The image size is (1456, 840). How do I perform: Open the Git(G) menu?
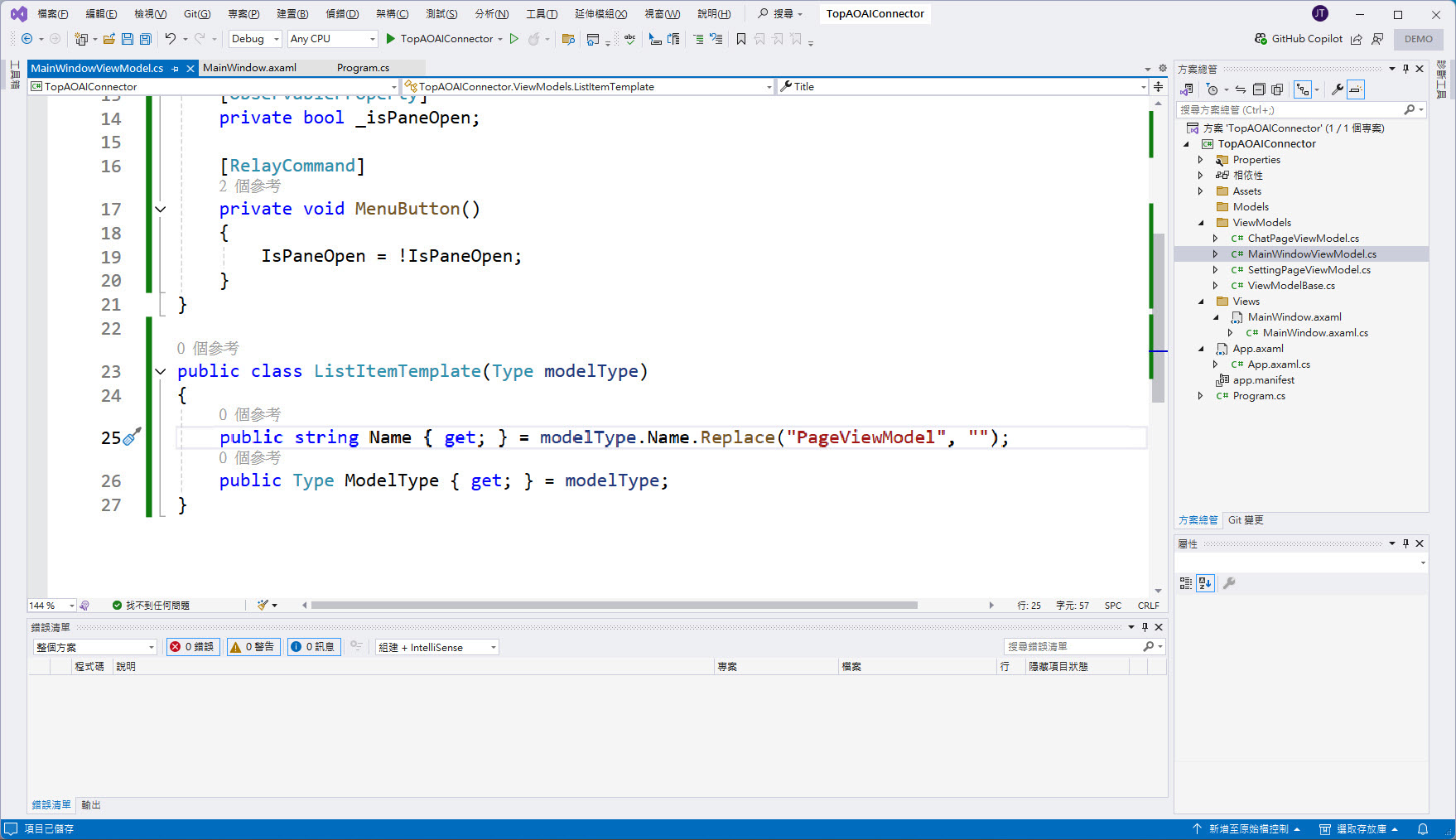pos(197,13)
